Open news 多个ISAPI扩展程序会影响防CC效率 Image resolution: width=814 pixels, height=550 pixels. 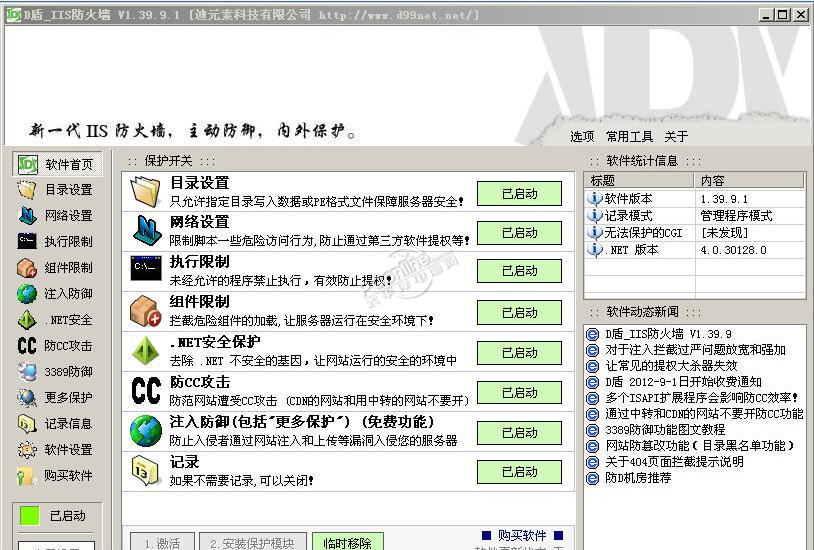(702, 398)
